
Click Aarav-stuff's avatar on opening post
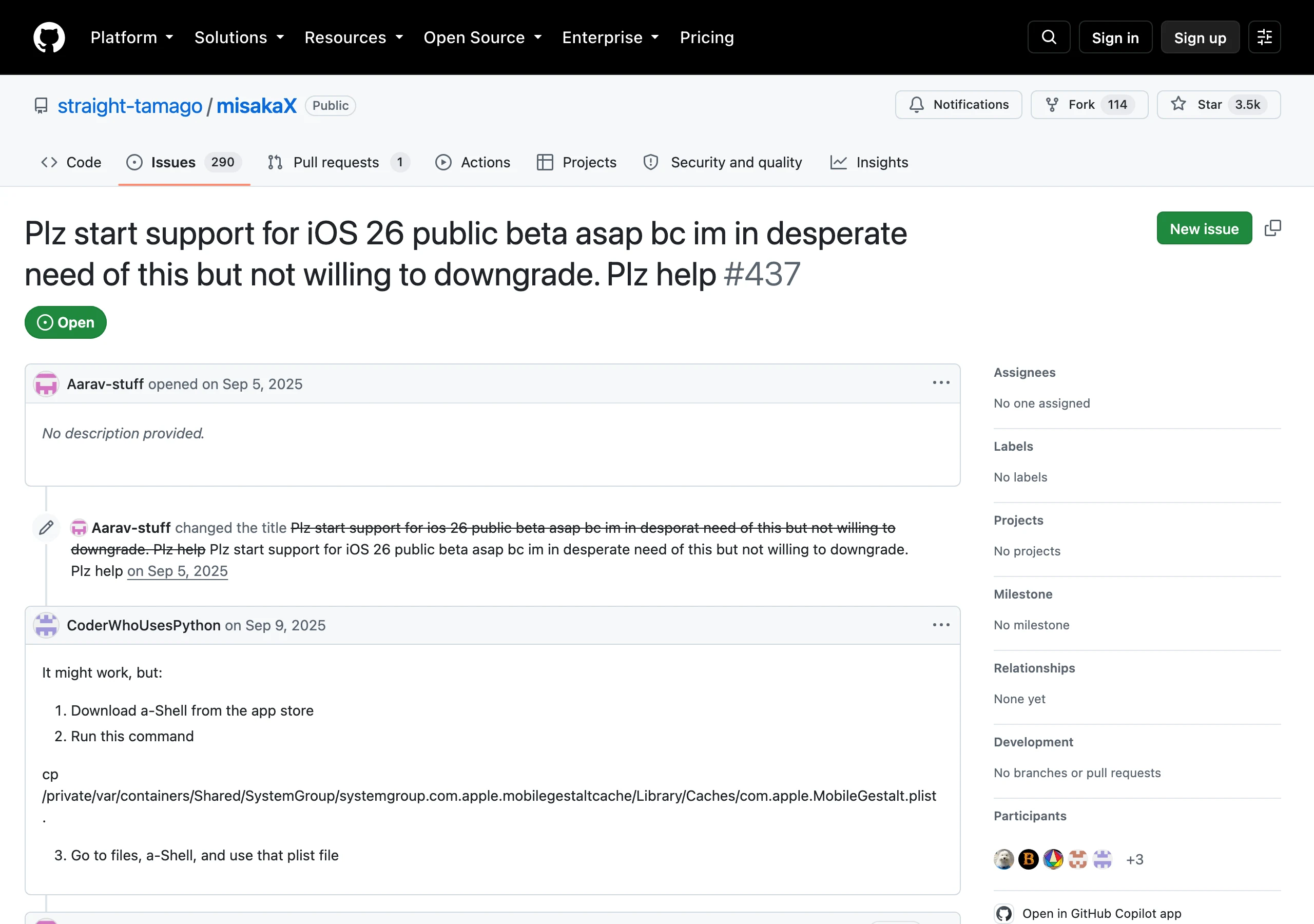[x=46, y=383]
